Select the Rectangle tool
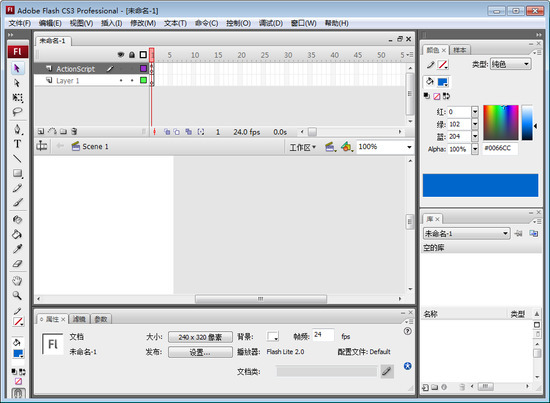Viewport: 550px width, 403px height. click(17, 173)
